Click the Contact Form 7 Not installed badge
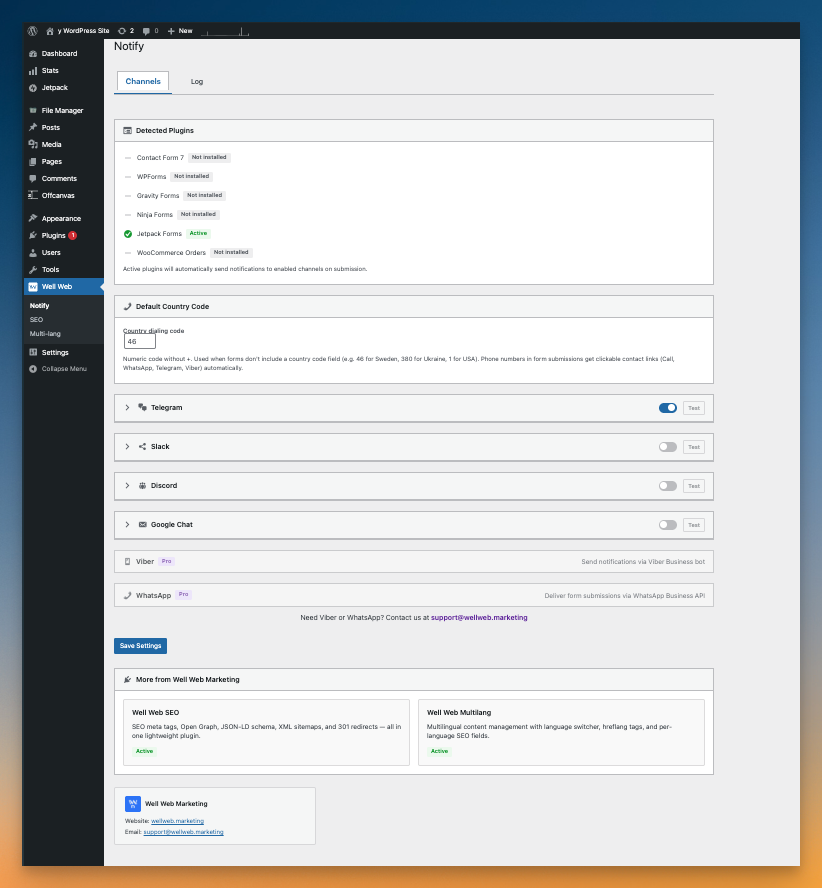This screenshot has height=888, width=822. tap(209, 157)
